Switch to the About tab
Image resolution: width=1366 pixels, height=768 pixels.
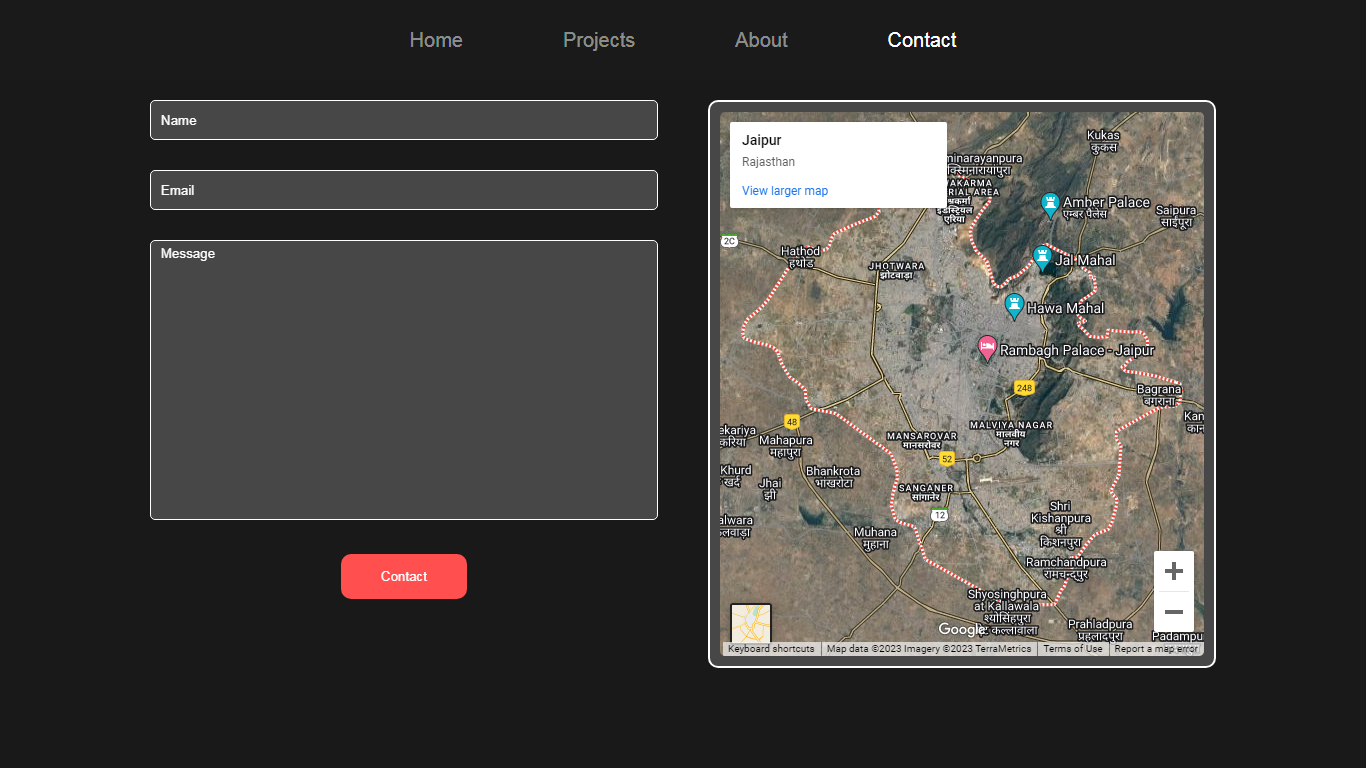tap(761, 40)
